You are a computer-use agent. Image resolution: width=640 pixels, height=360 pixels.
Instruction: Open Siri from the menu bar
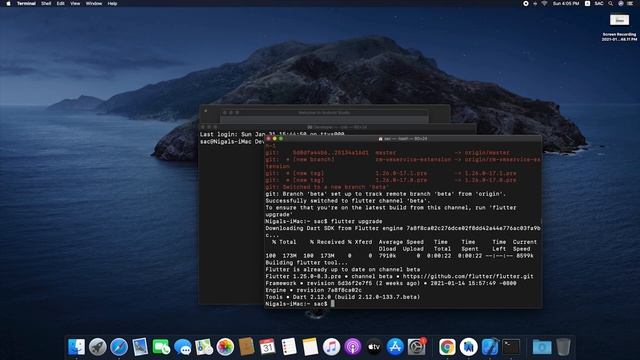click(x=620, y=3)
